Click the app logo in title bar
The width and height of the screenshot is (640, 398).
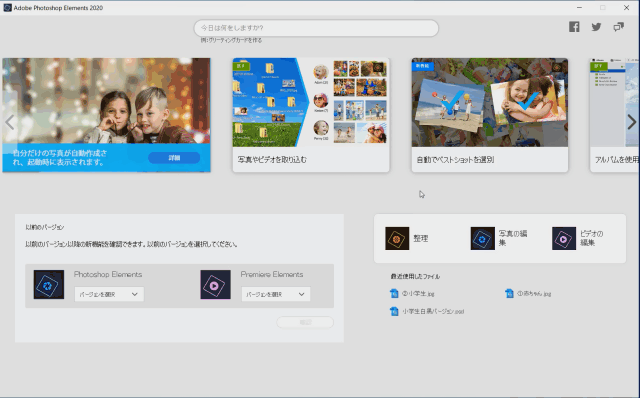pos(7,8)
